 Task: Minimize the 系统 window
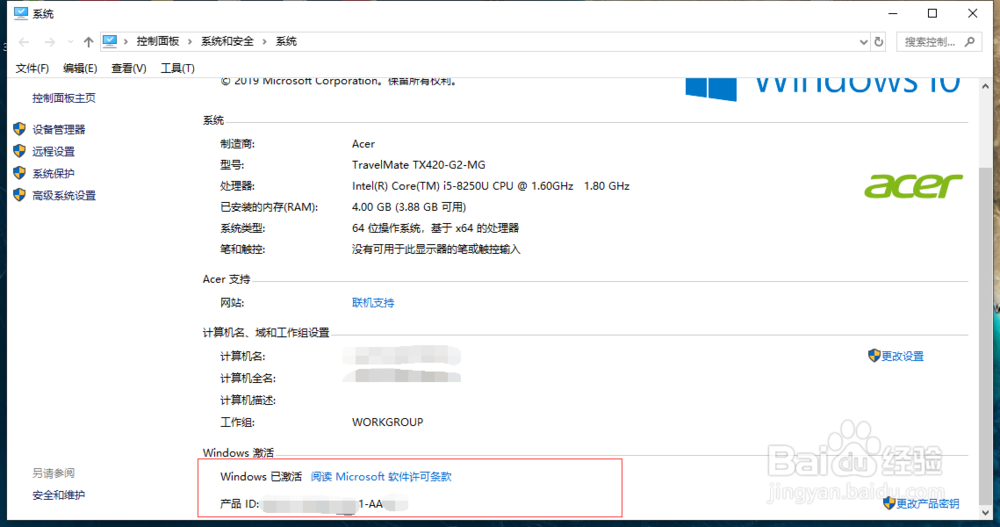(x=893, y=13)
